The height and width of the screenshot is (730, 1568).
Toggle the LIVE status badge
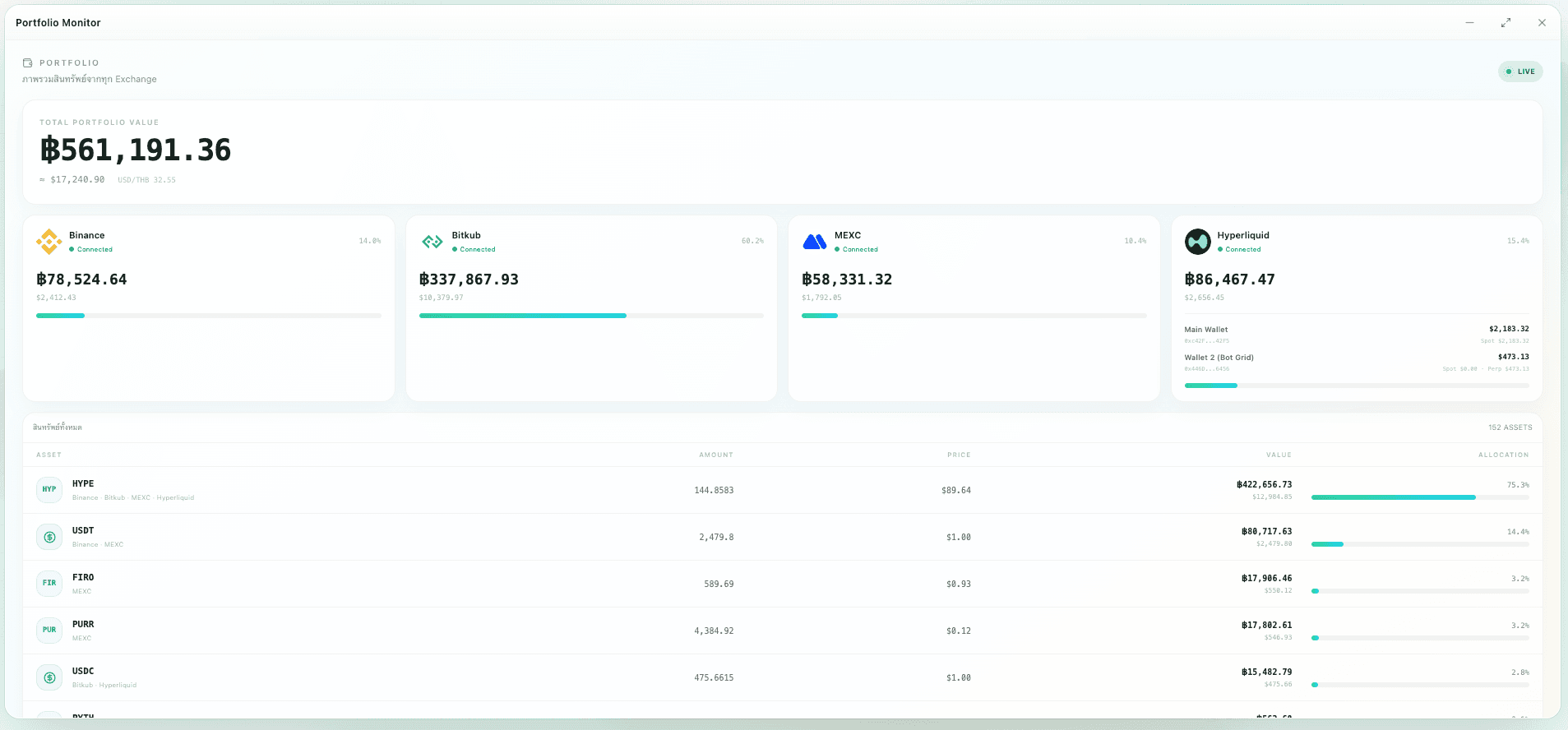[1520, 72]
